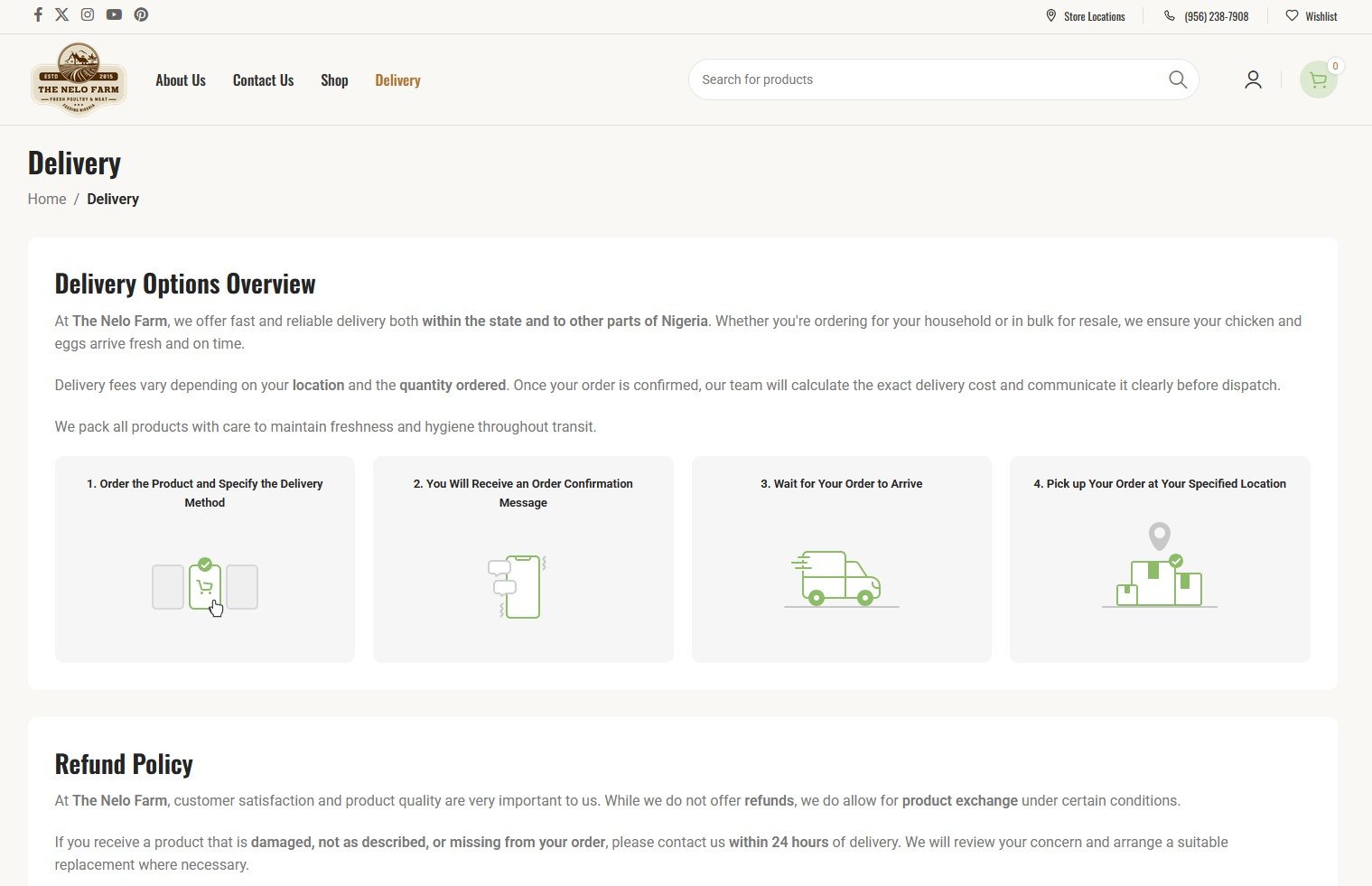Click the location pin icon by Store Locations
The height and width of the screenshot is (886, 1372).
click(x=1050, y=15)
